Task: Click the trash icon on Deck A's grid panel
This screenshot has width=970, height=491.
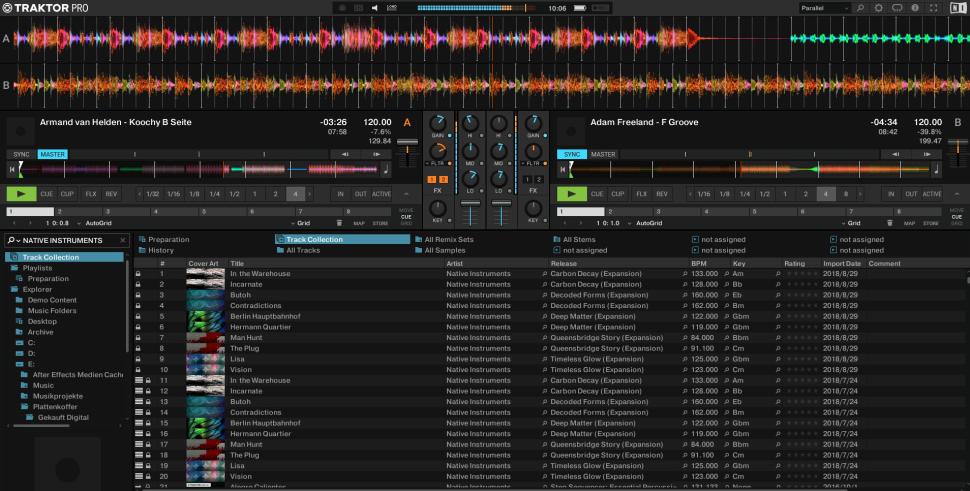Action: click(x=339, y=223)
